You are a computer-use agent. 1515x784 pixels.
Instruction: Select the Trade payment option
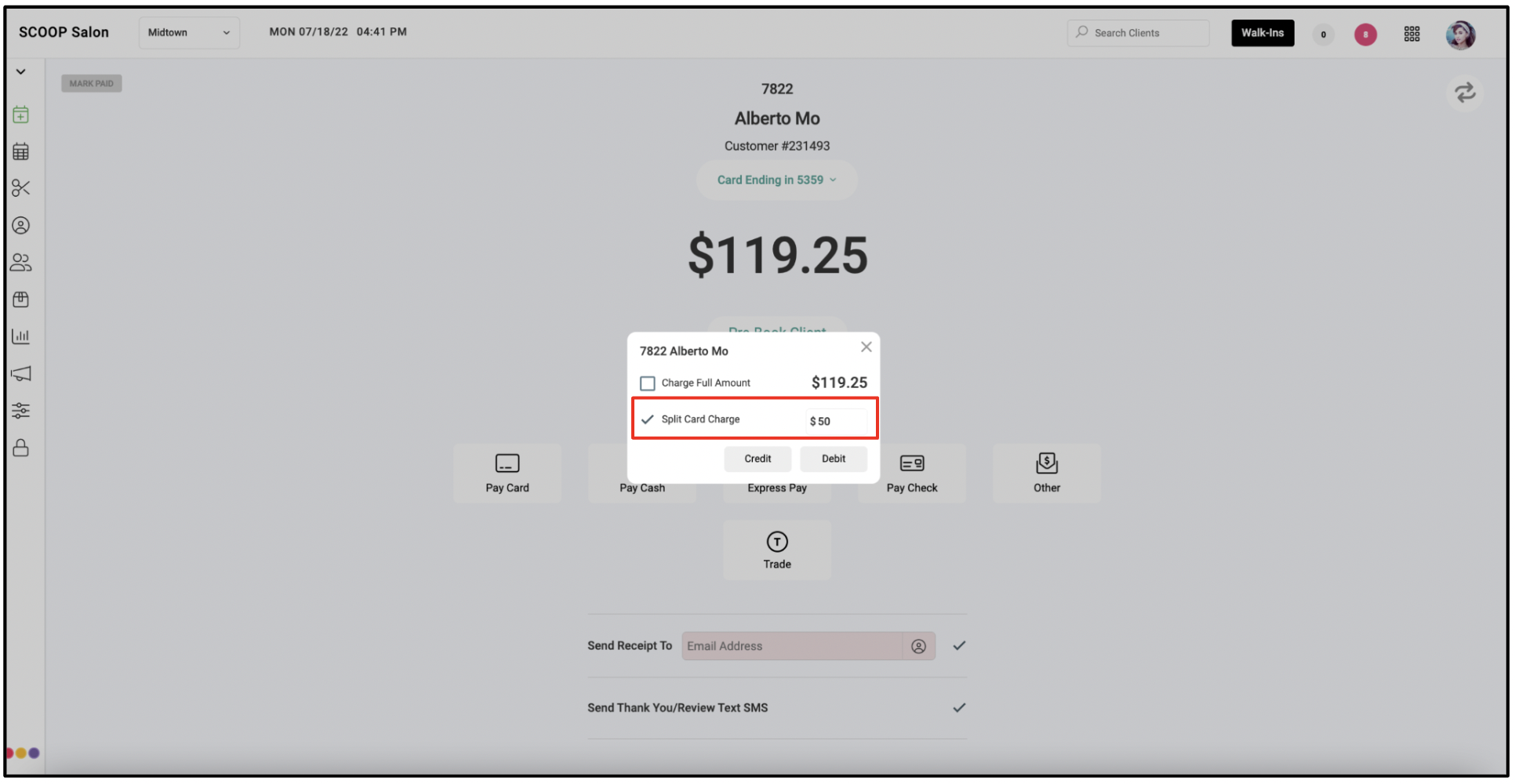[x=777, y=550]
